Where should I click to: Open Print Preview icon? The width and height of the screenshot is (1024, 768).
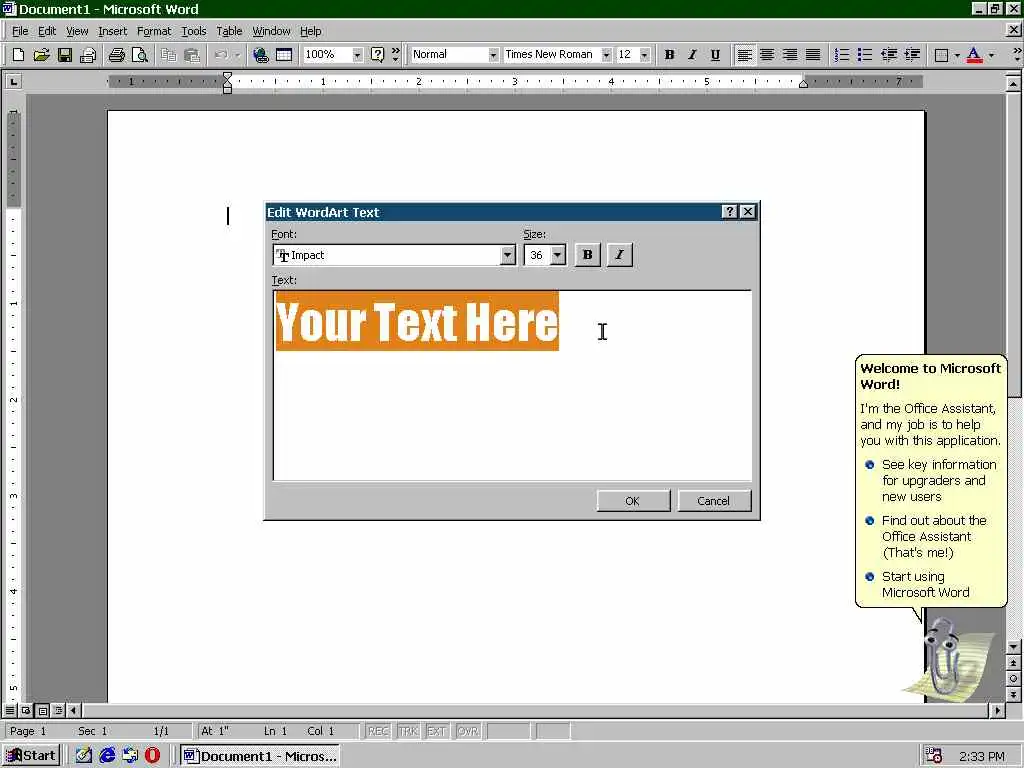140,55
